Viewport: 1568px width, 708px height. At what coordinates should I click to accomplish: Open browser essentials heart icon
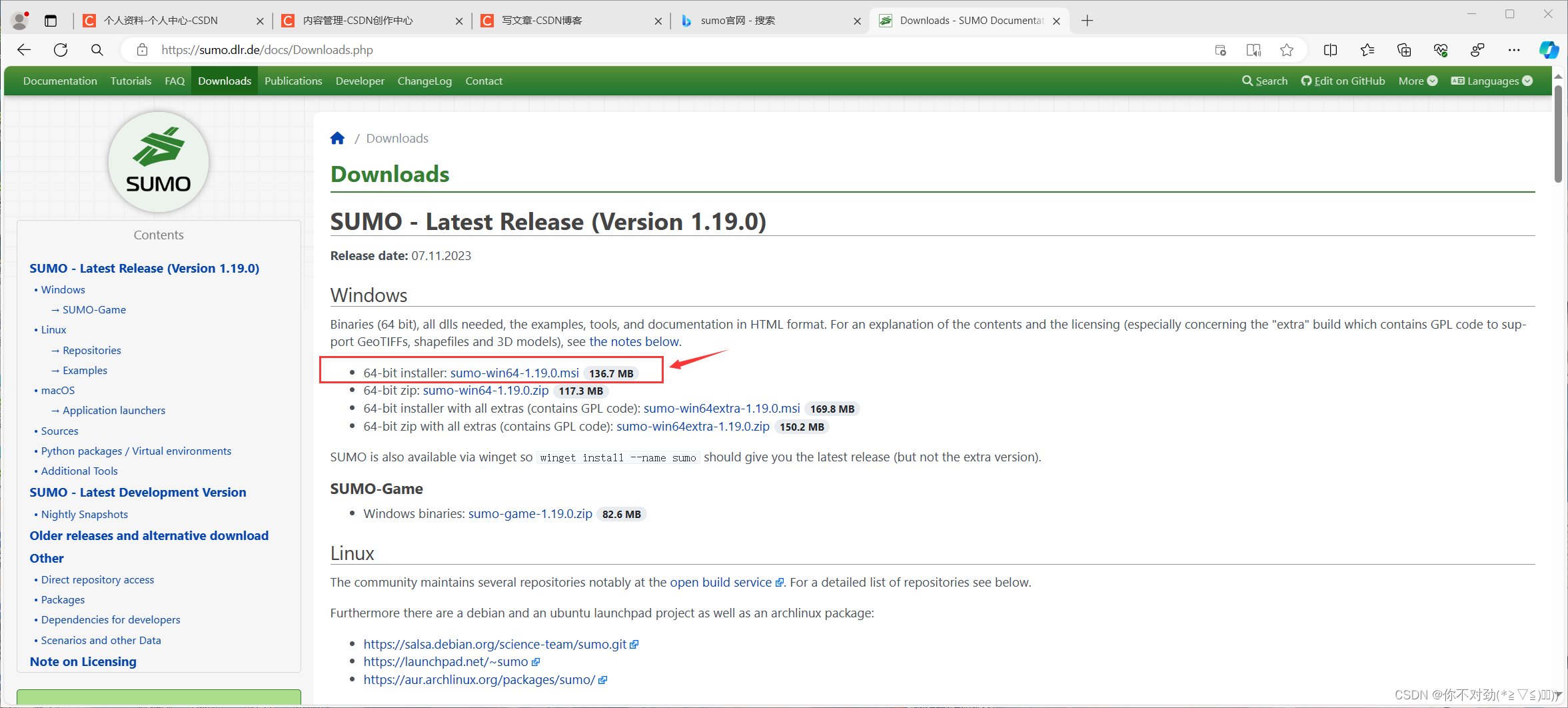1441,50
